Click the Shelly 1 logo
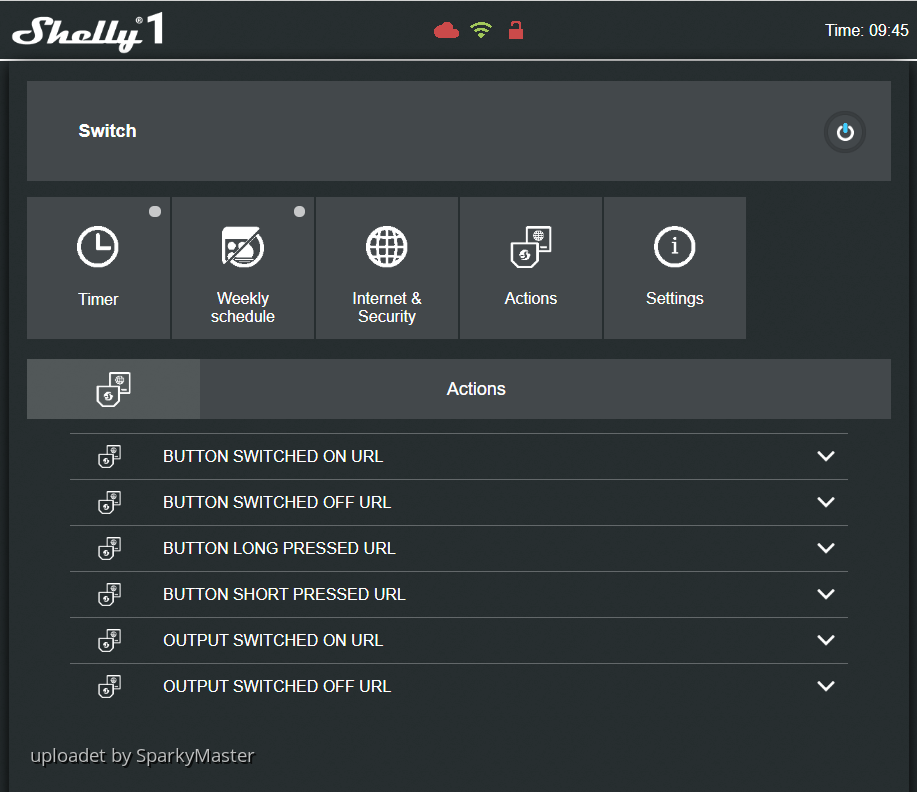917x792 pixels. (x=88, y=32)
